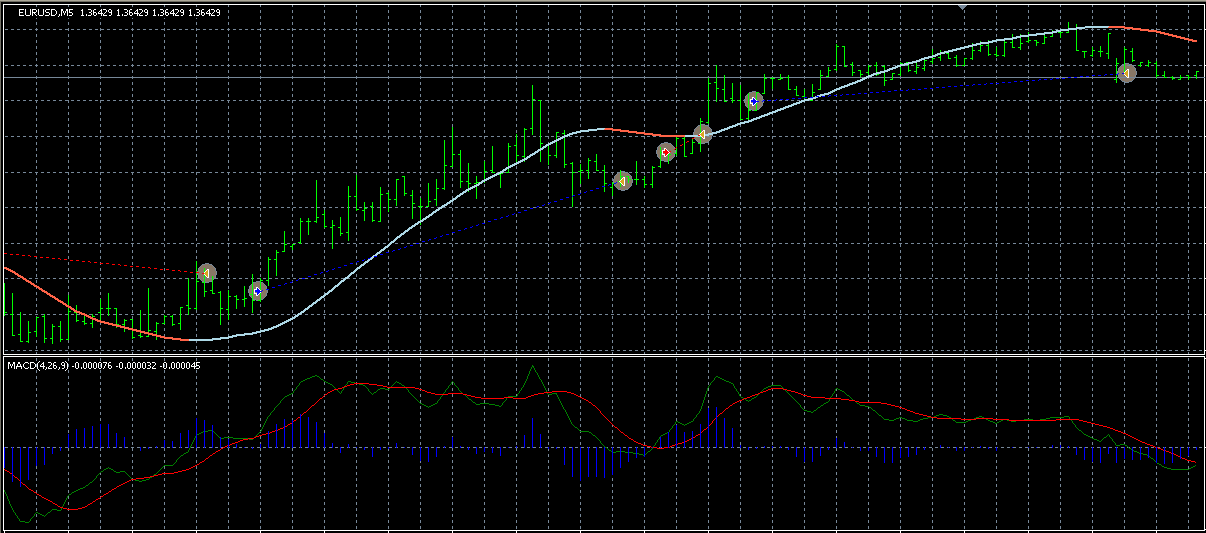Select blue buy arrow starting the long dashed line
This screenshot has height=533, width=1206.
click(258, 291)
